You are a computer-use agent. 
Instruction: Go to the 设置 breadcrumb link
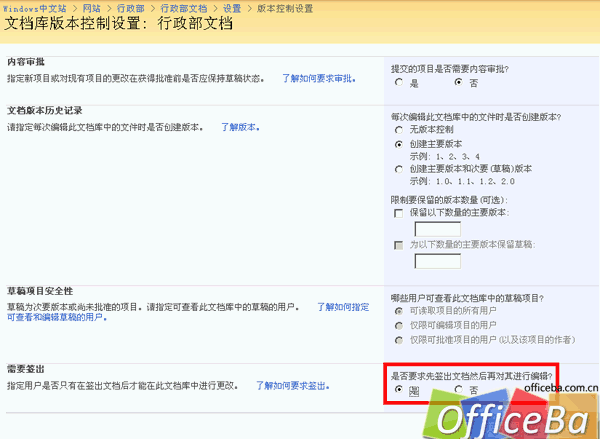click(x=232, y=8)
